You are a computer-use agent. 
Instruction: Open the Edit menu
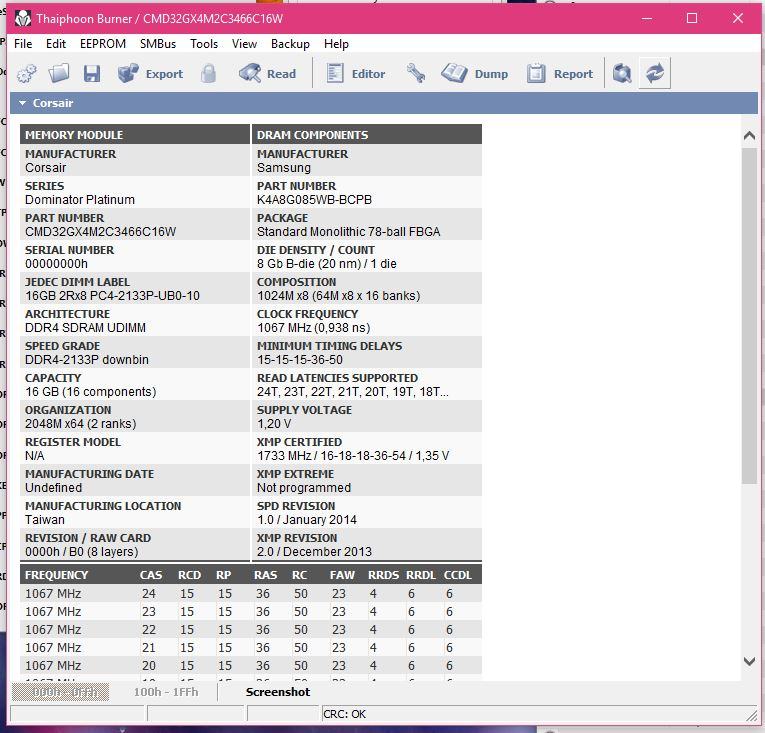pyautogui.click(x=56, y=44)
